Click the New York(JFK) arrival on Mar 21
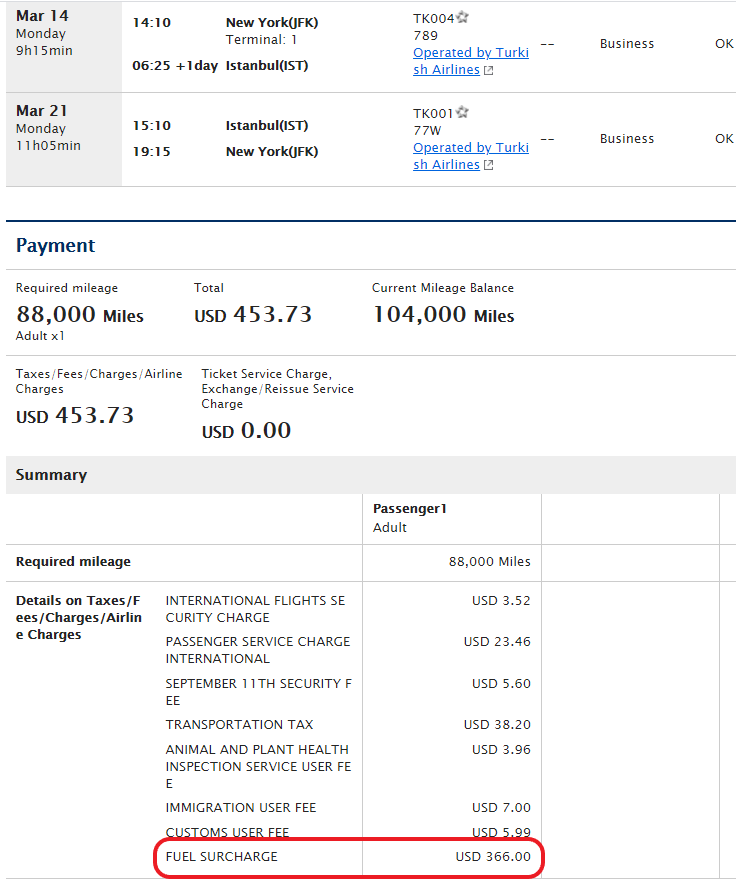Image resolution: width=736 pixels, height=883 pixels. point(272,151)
